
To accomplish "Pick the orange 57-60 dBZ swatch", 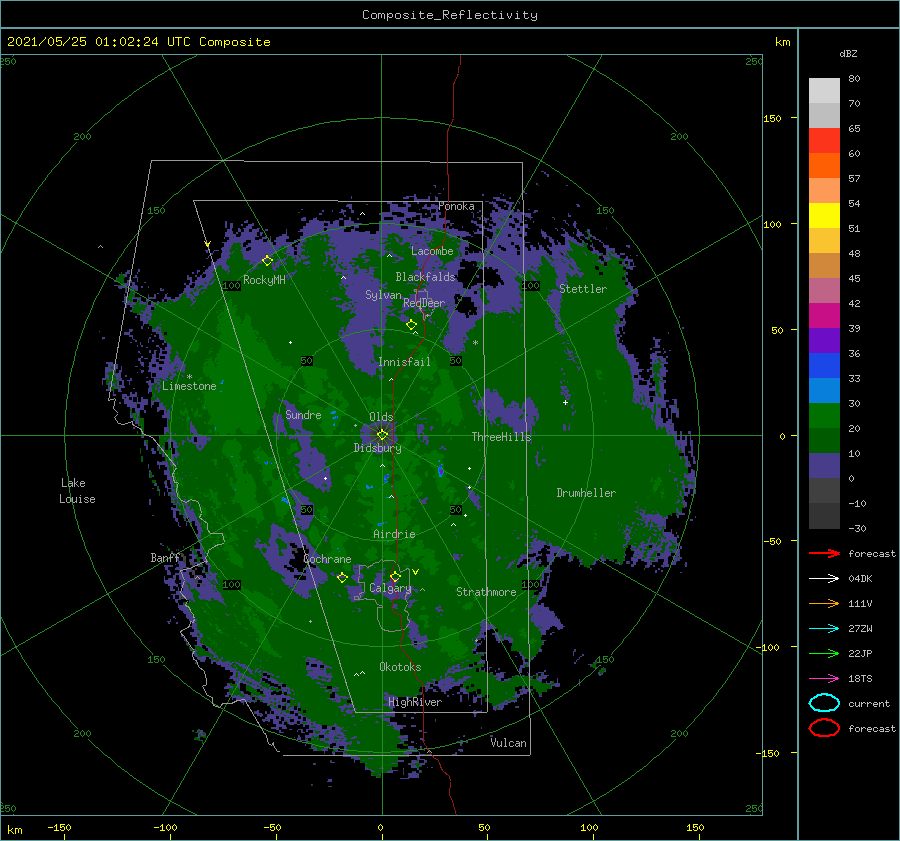I will click(824, 166).
